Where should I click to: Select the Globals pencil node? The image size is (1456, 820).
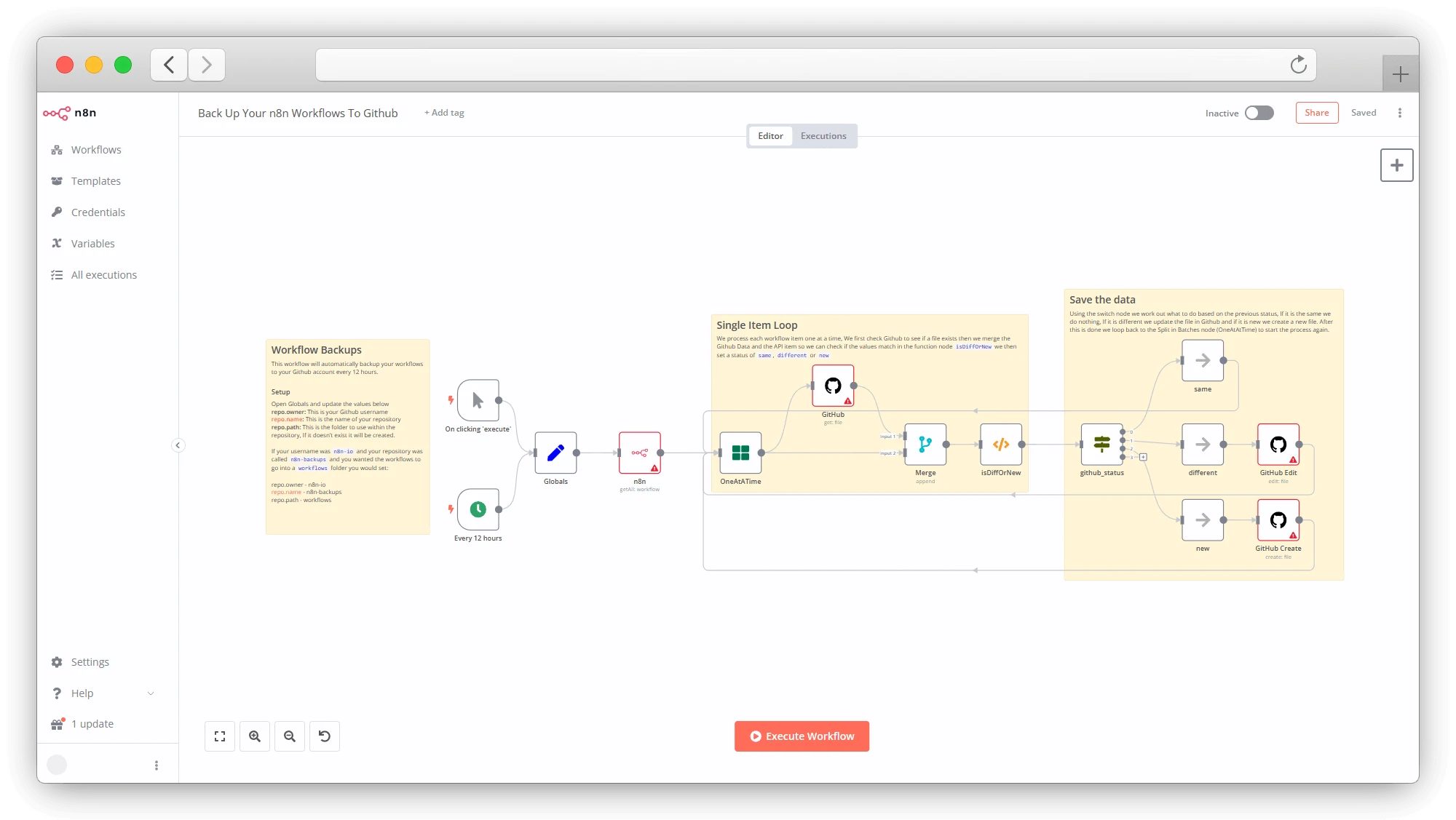pos(555,453)
